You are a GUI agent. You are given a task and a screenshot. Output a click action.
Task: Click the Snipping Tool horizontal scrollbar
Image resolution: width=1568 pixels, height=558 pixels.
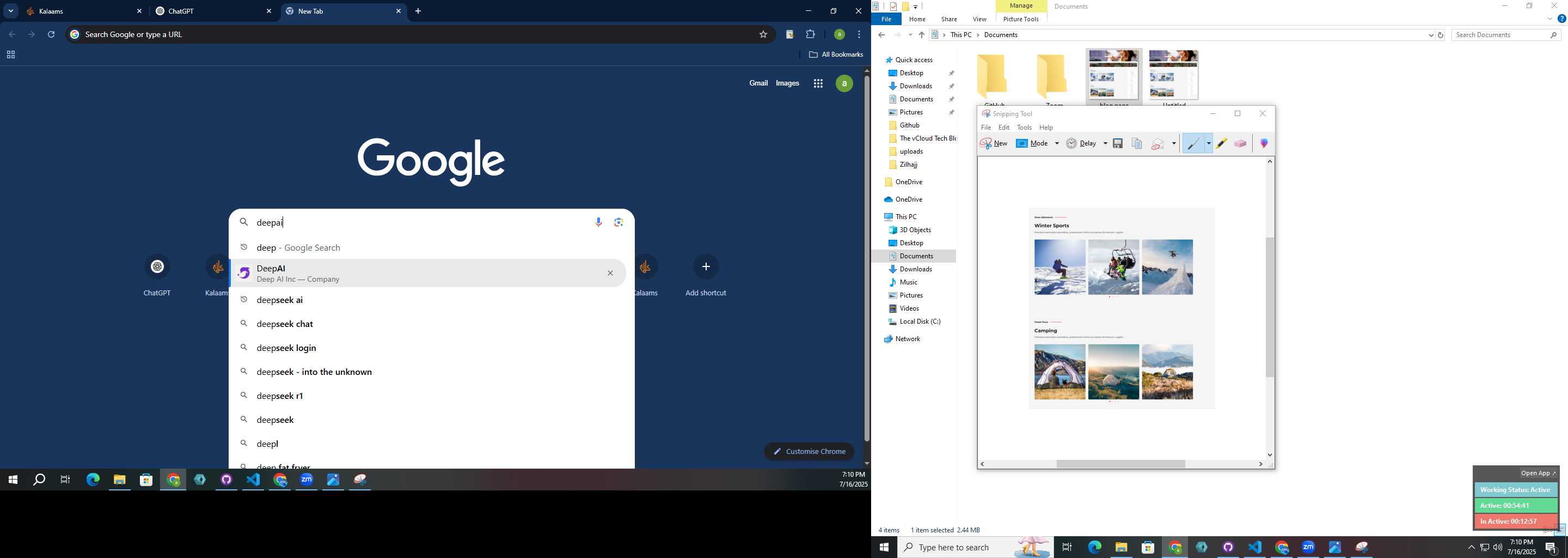pos(1120,464)
